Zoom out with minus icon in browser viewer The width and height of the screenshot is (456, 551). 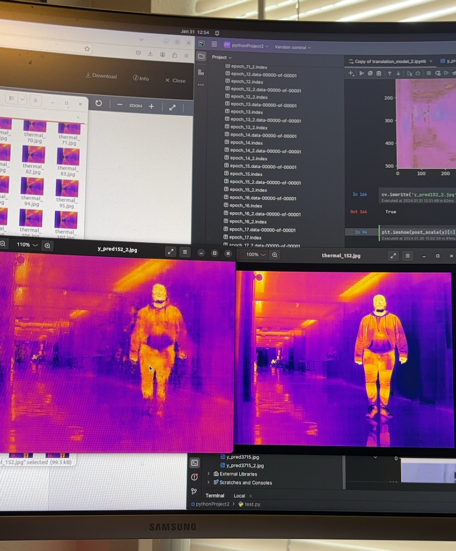(120, 105)
